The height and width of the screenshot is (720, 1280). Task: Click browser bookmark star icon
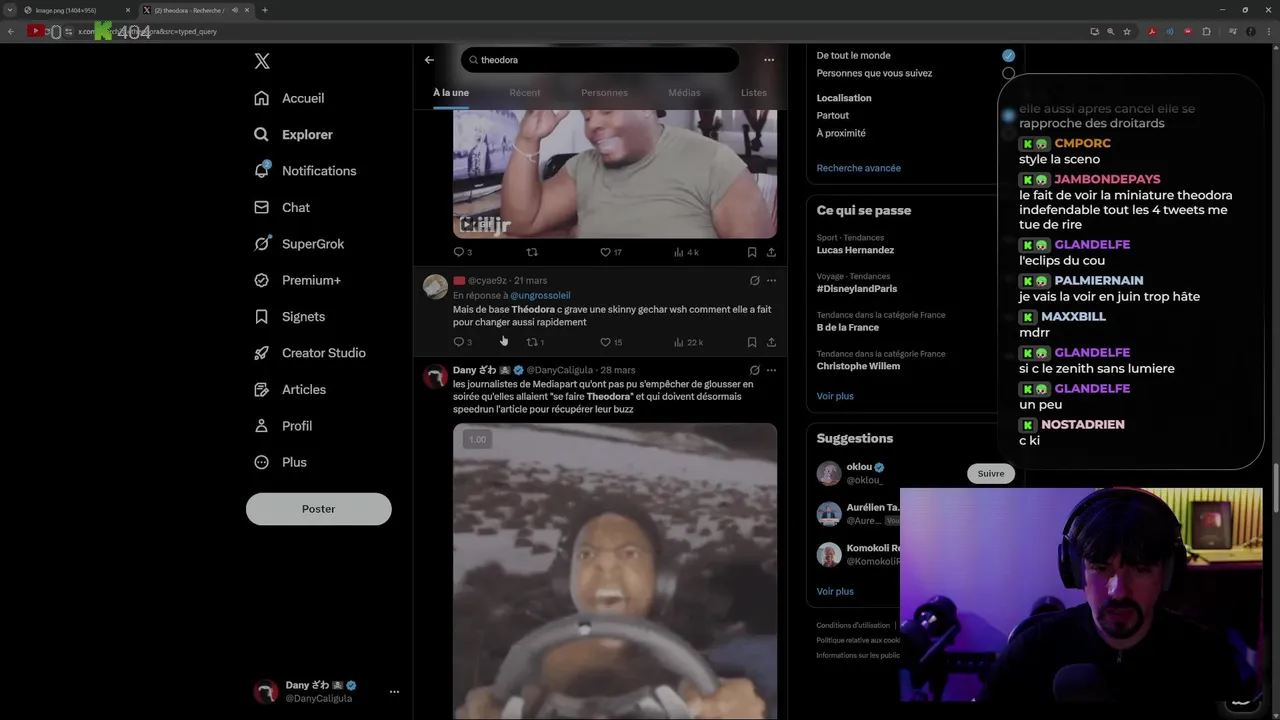(1127, 31)
